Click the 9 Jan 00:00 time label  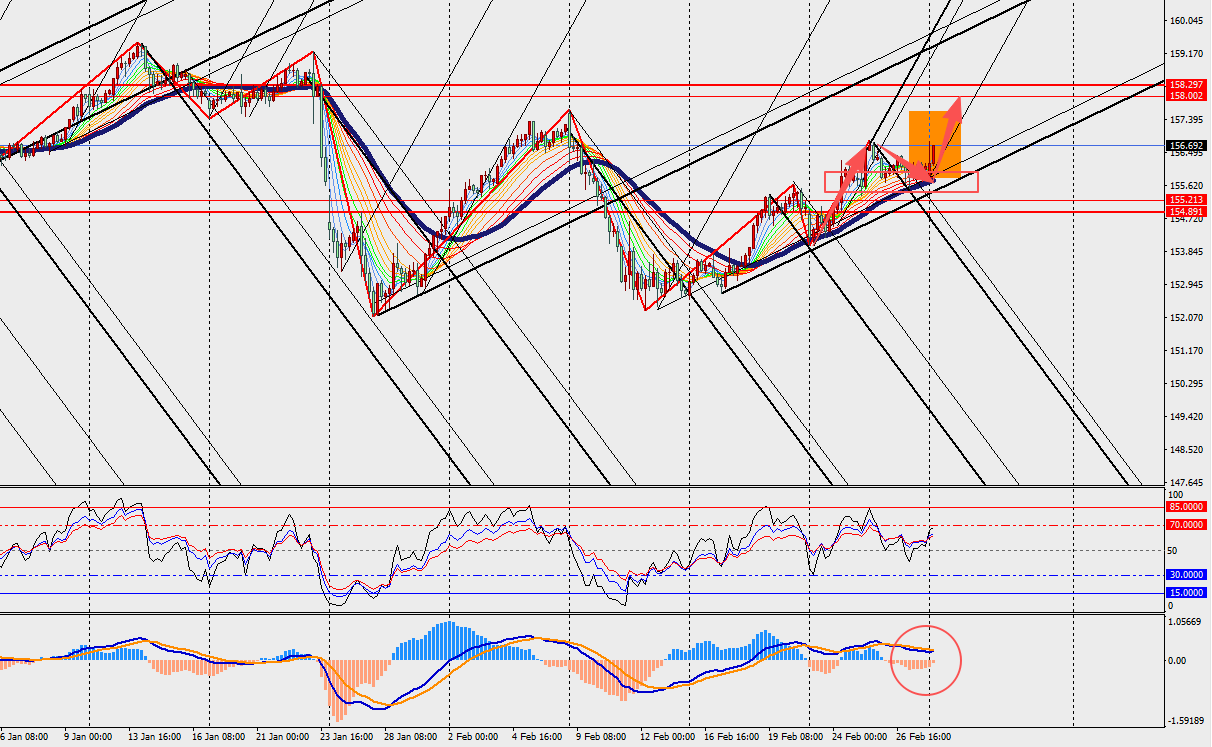click(87, 737)
